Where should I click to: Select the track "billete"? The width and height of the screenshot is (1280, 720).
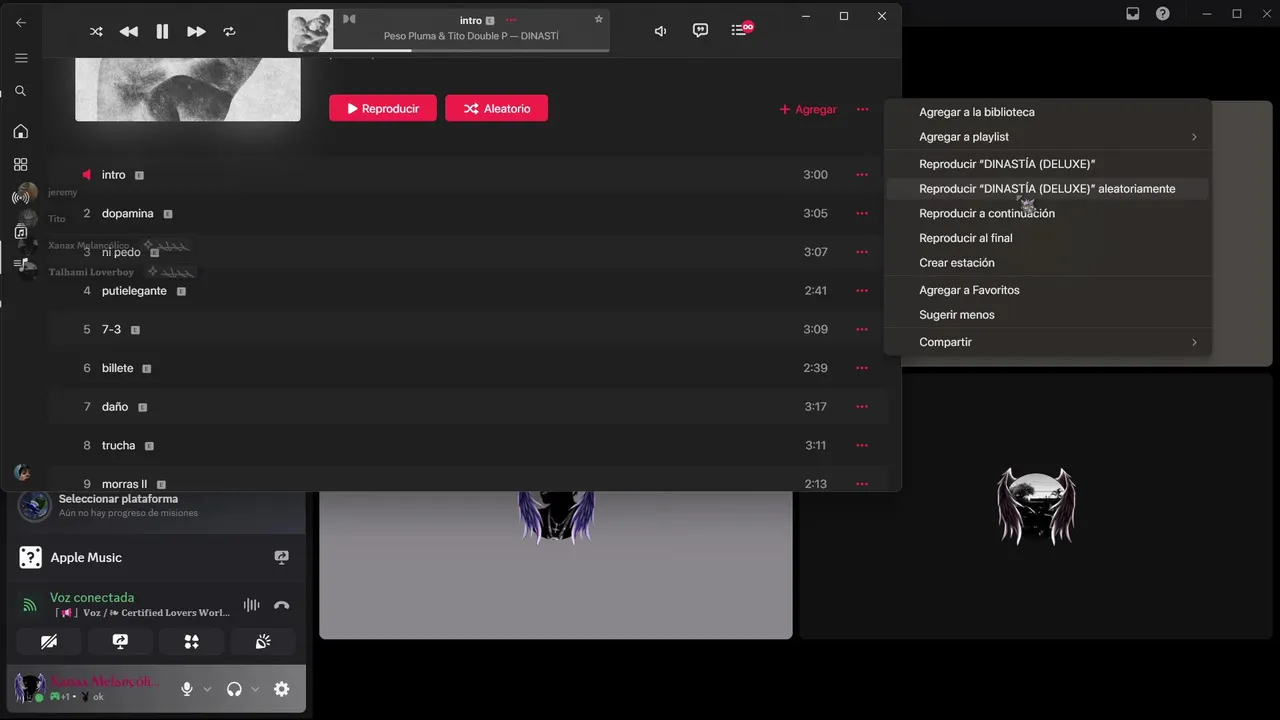[x=468, y=368]
